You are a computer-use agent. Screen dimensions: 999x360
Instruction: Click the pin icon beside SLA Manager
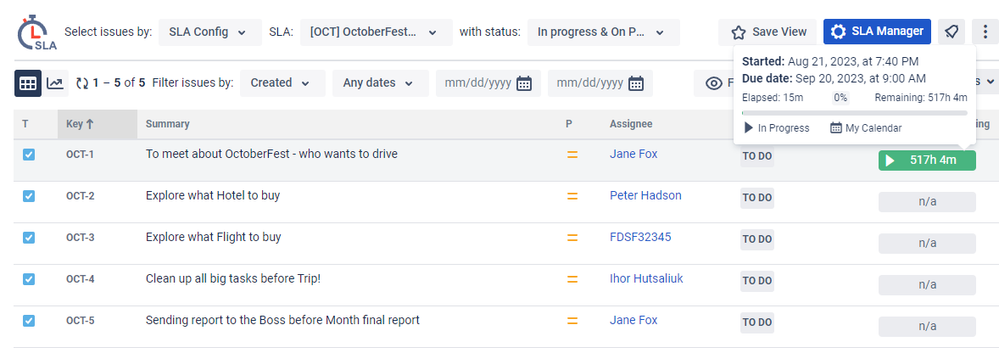click(x=951, y=32)
